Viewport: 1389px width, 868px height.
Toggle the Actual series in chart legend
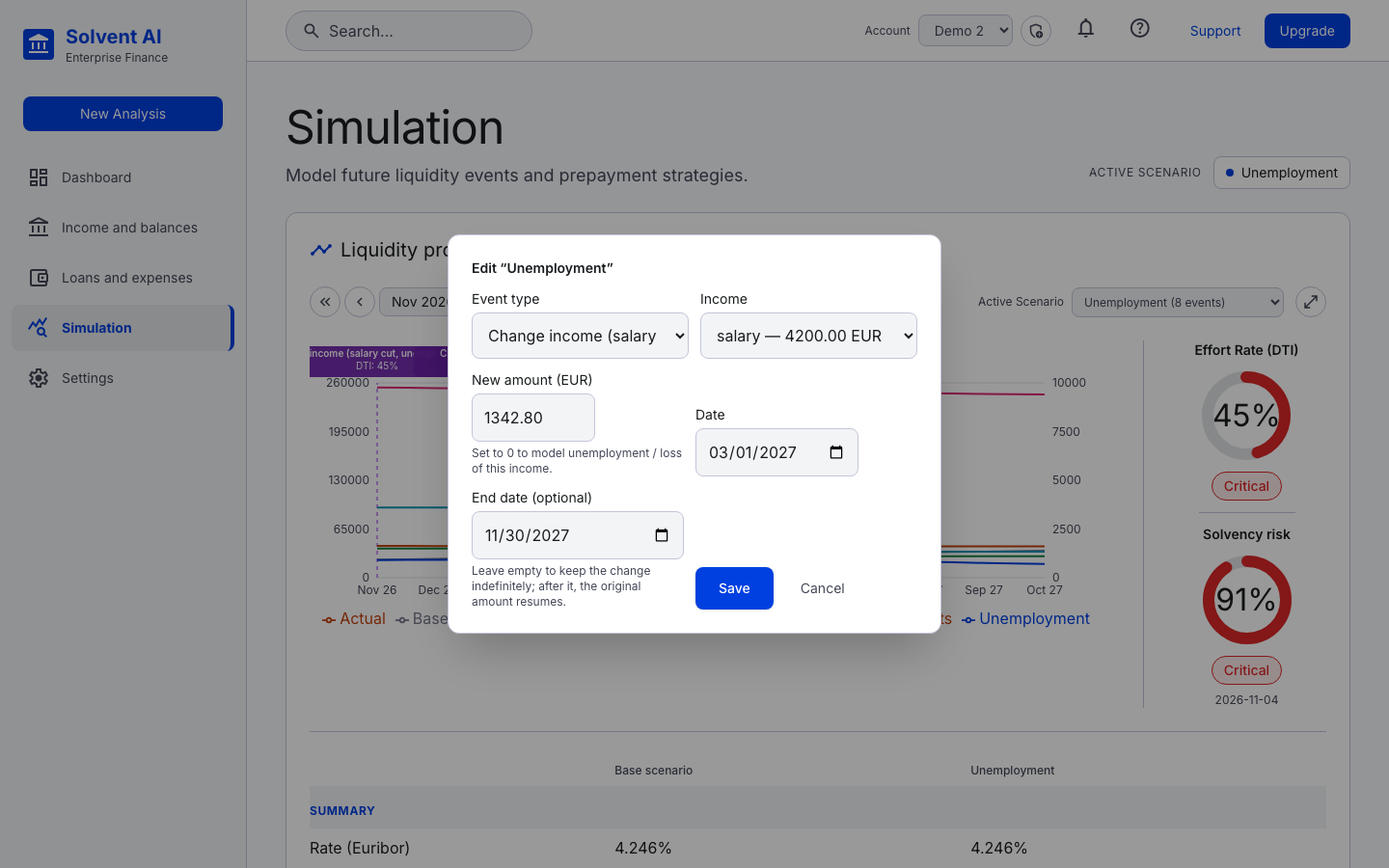pos(354,619)
